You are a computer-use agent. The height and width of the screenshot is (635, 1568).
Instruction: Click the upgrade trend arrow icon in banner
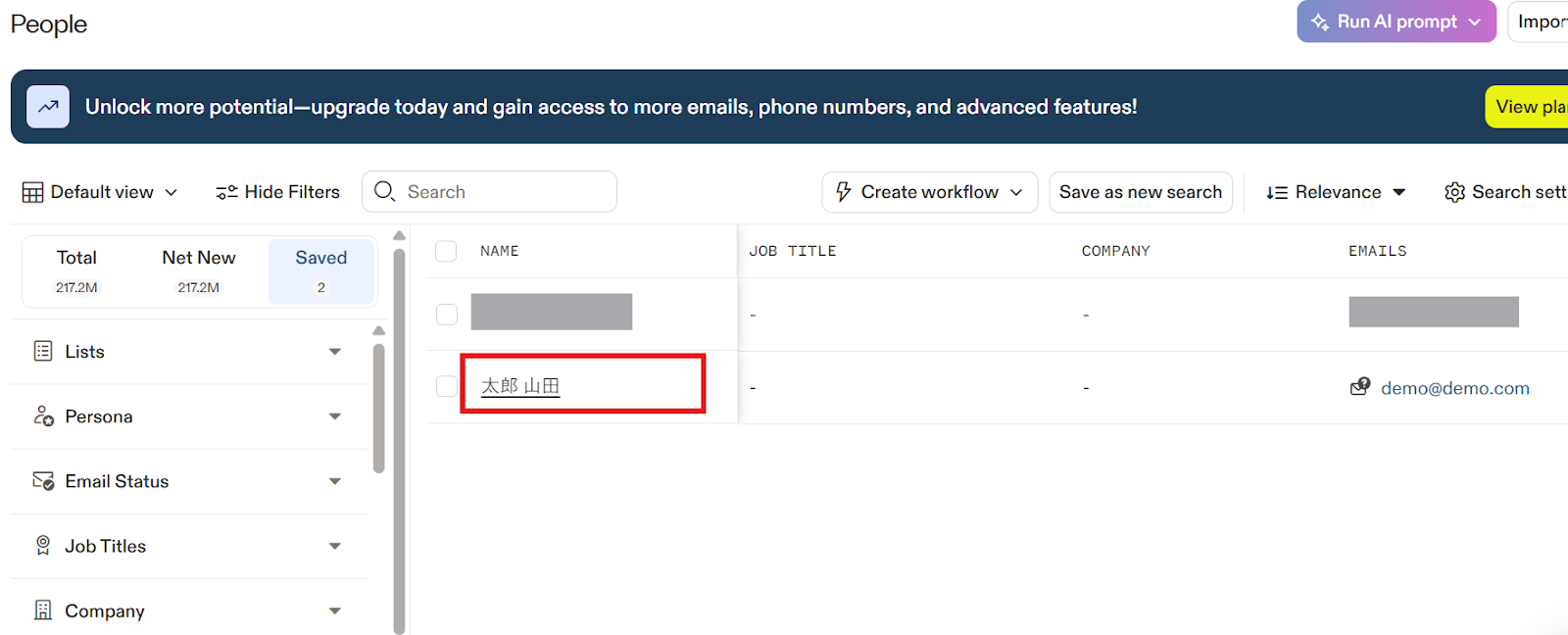click(48, 107)
